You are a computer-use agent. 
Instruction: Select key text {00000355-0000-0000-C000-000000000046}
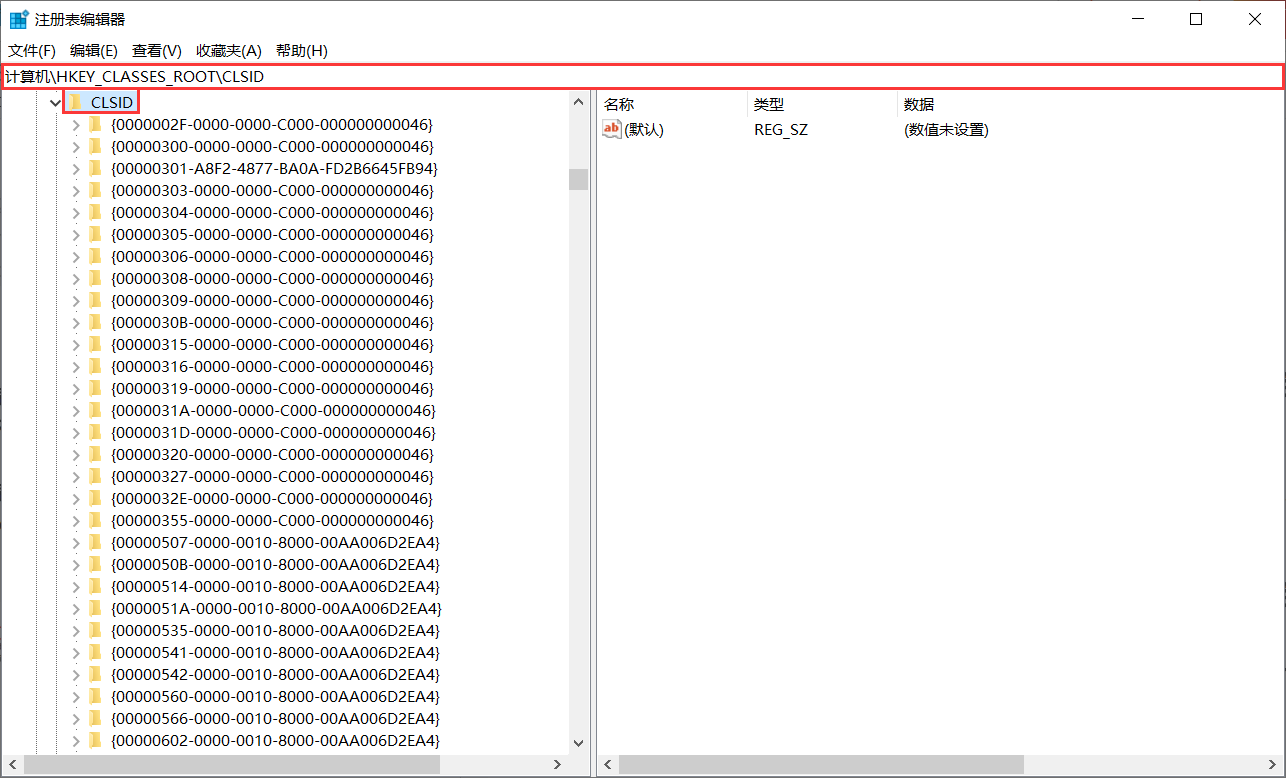coord(272,520)
